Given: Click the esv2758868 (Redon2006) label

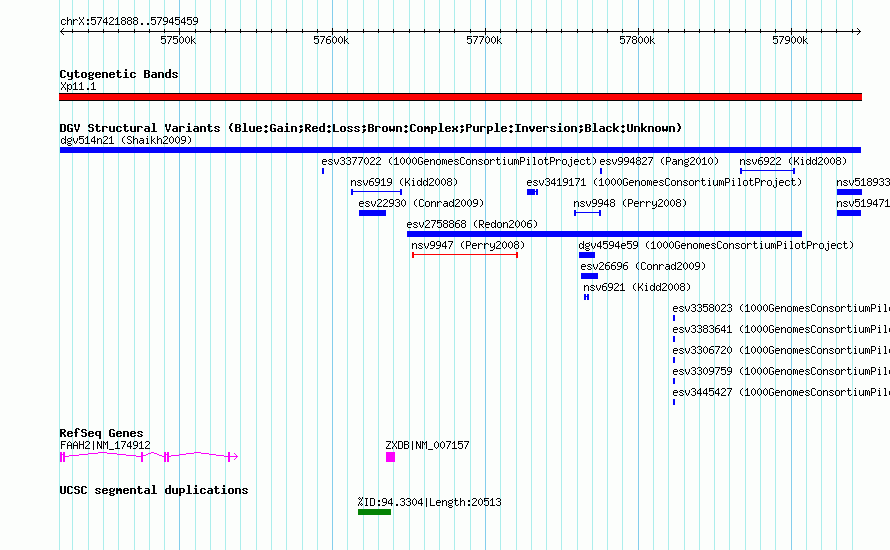Looking at the screenshot, I should 472,224.
